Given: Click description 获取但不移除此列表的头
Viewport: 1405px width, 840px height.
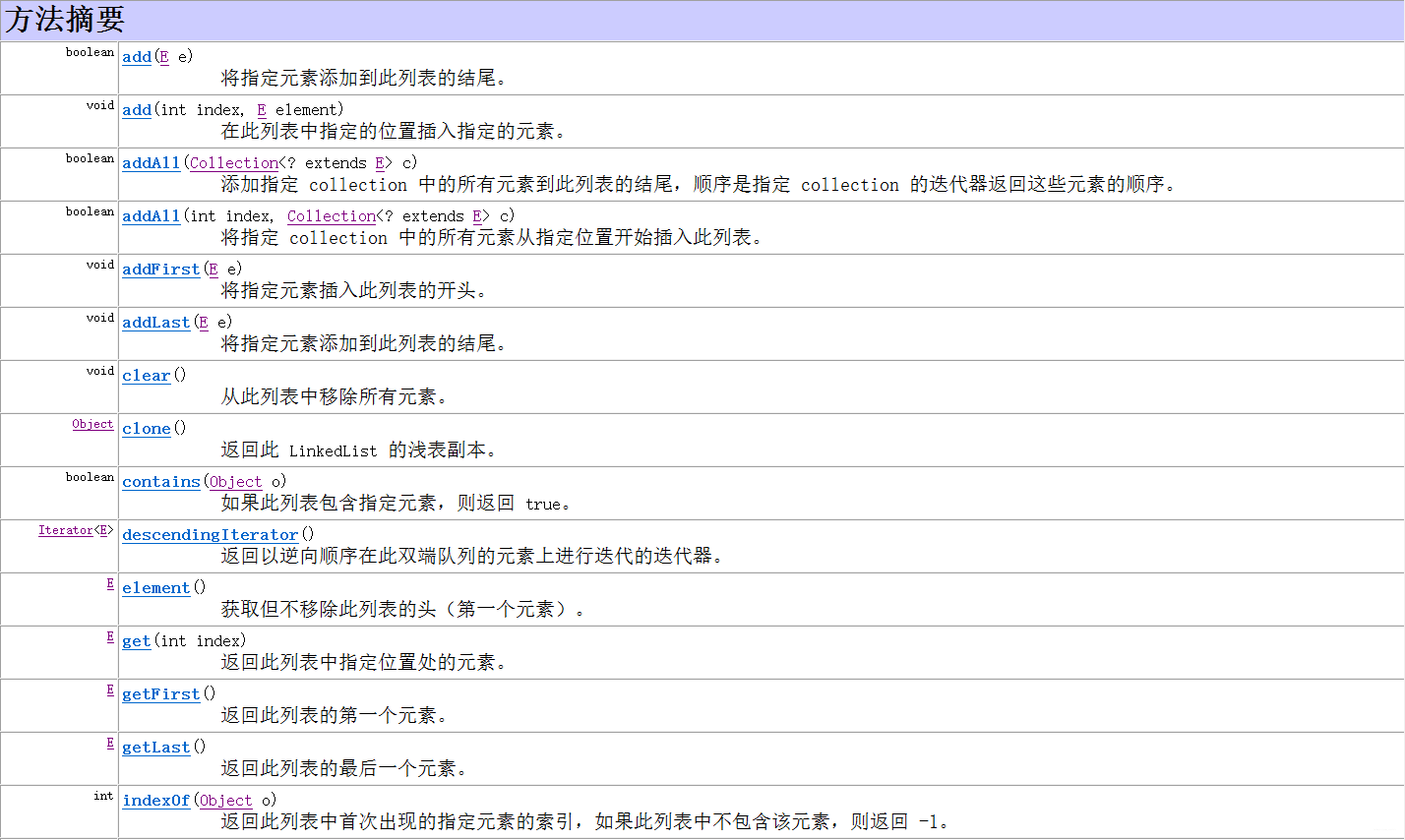Looking at the screenshot, I should [402, 609].
